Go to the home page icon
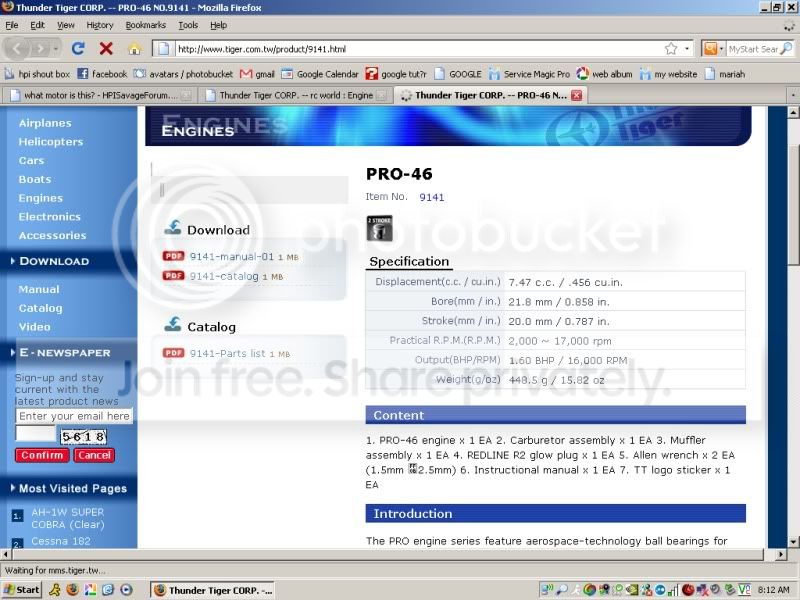The image size is (800, 600). (134, 49)
